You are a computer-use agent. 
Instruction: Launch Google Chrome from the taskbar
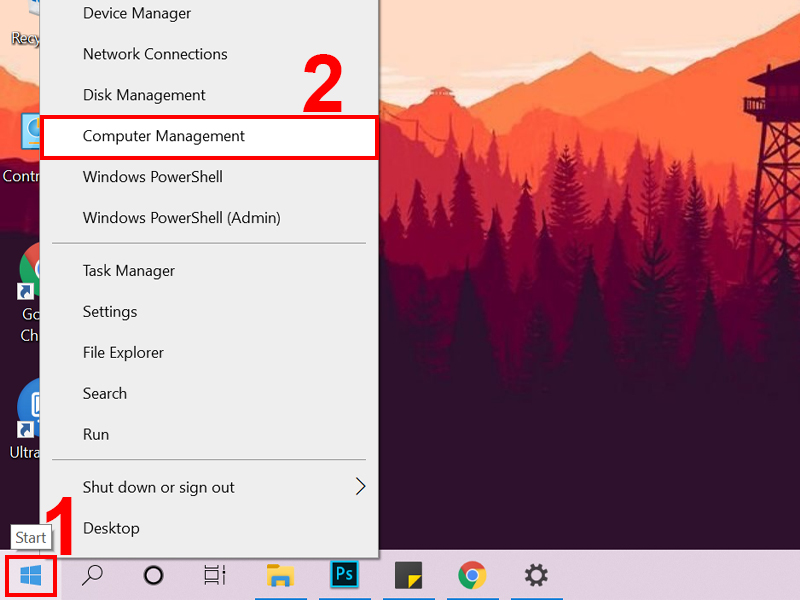pyautogui.click(x=472, y=576)
